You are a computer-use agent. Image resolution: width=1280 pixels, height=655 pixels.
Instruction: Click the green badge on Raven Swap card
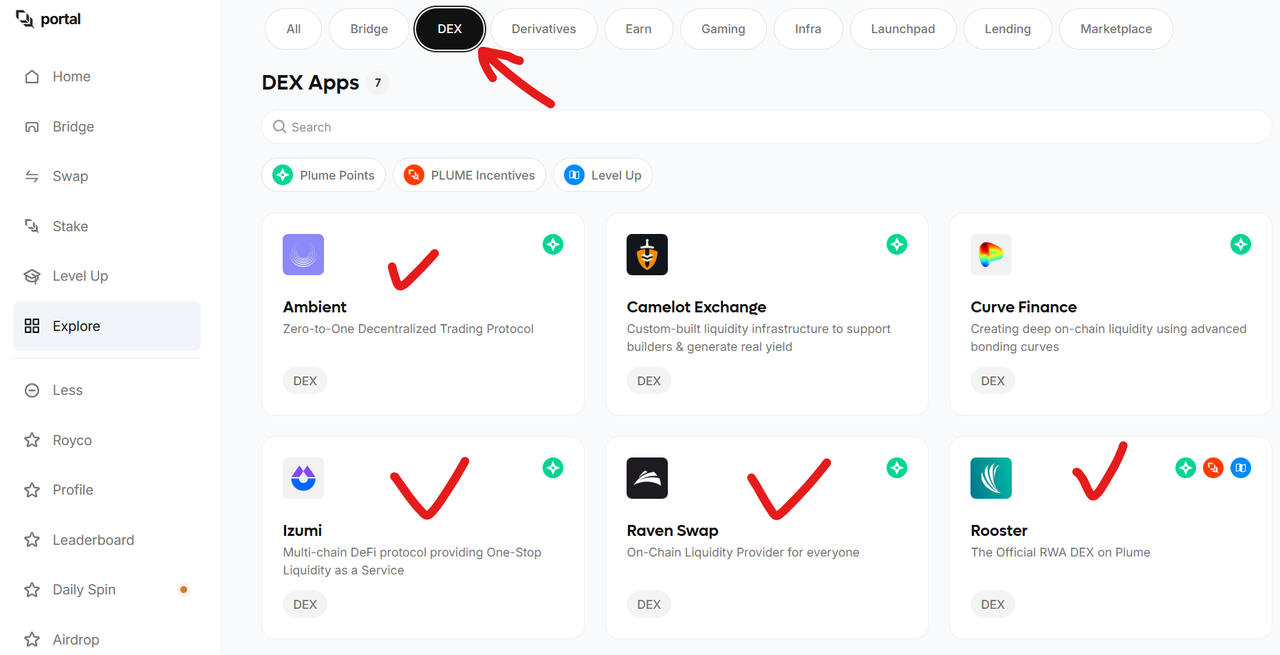pyautogui.click(x=897, y=467)
